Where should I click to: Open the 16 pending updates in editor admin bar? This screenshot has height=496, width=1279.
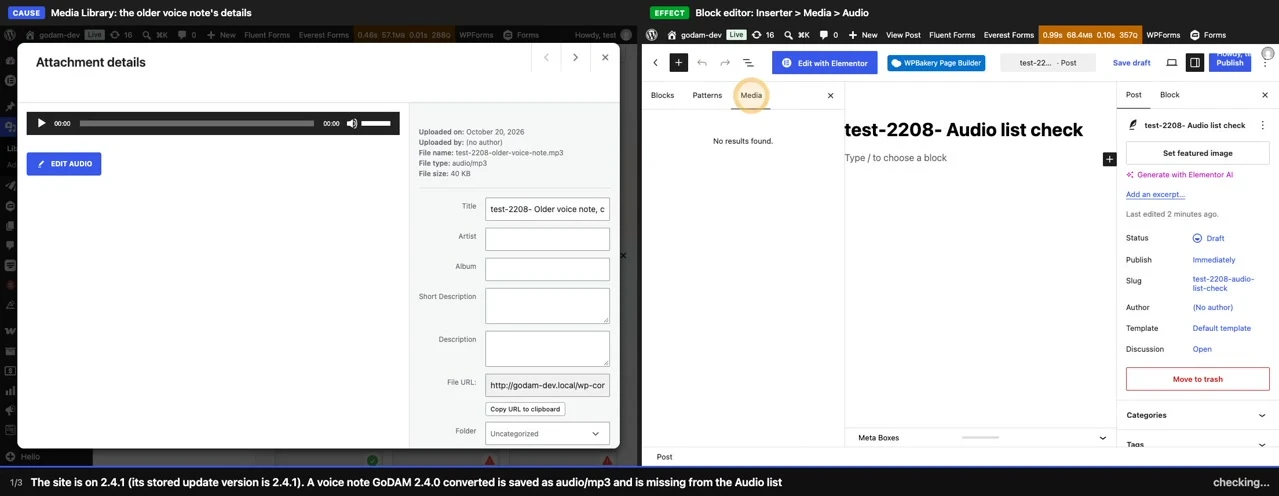pos(764,35)
